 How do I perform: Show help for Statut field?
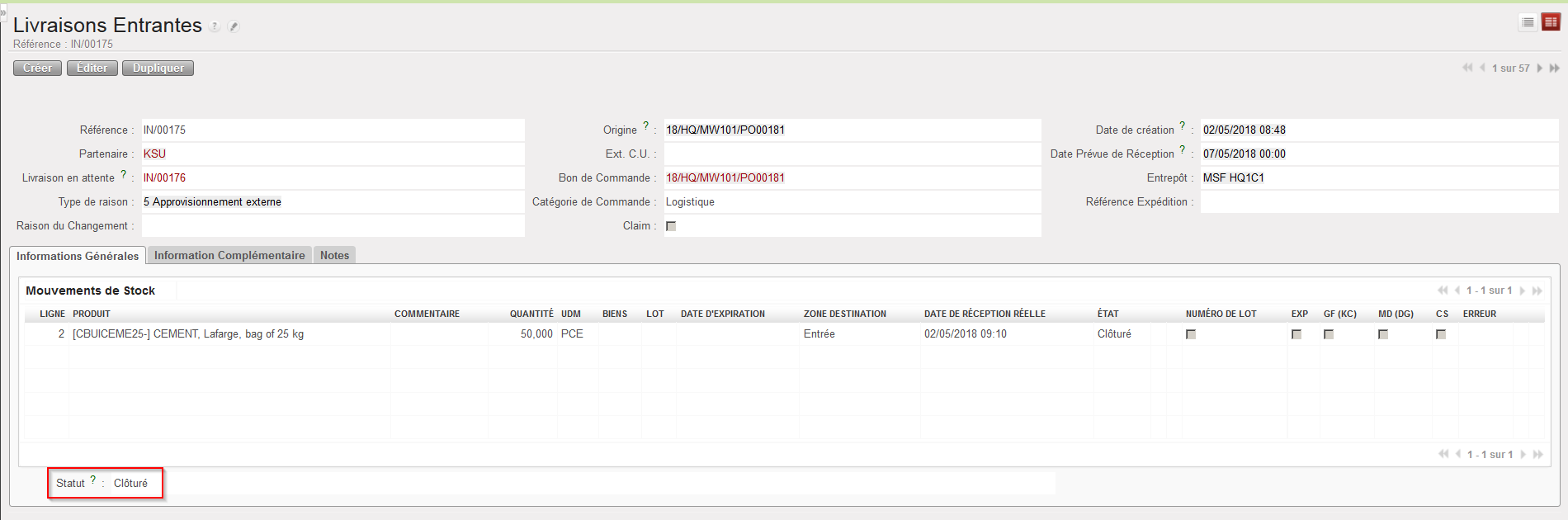click(x=93, y=479)
